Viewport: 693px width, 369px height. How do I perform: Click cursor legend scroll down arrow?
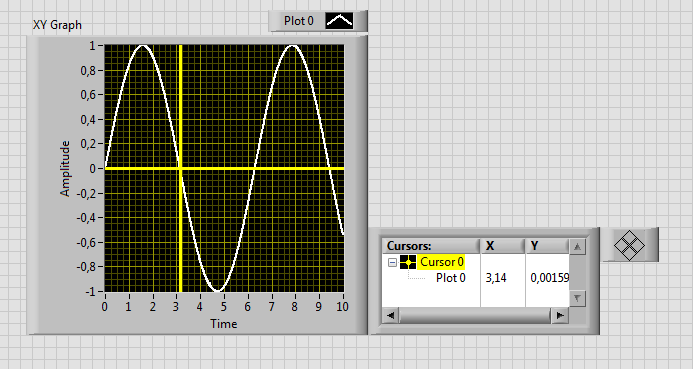tap(577, 298)
